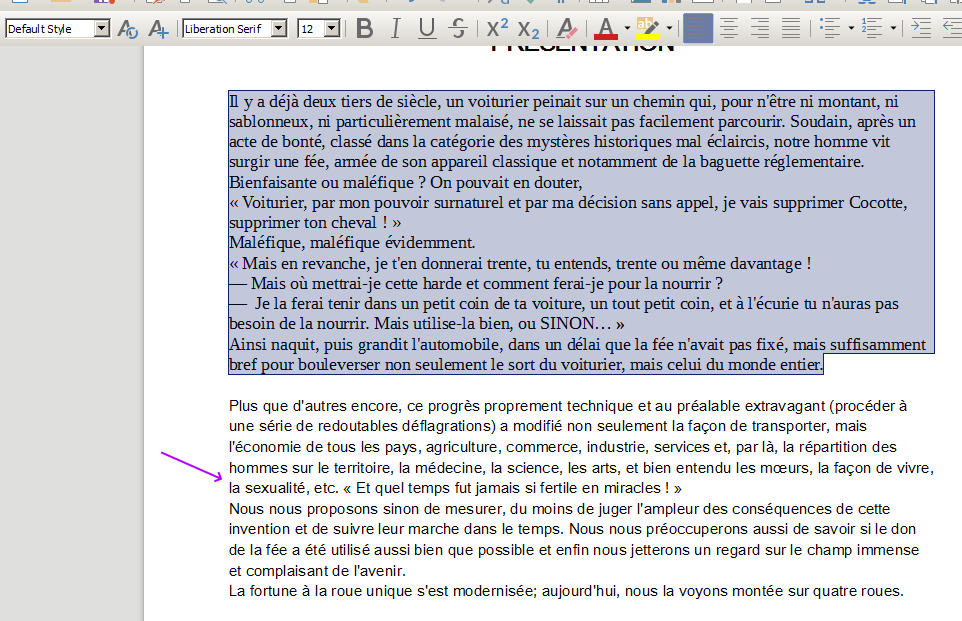Click the line starting "Nous nous proposons sinon"

560,509
